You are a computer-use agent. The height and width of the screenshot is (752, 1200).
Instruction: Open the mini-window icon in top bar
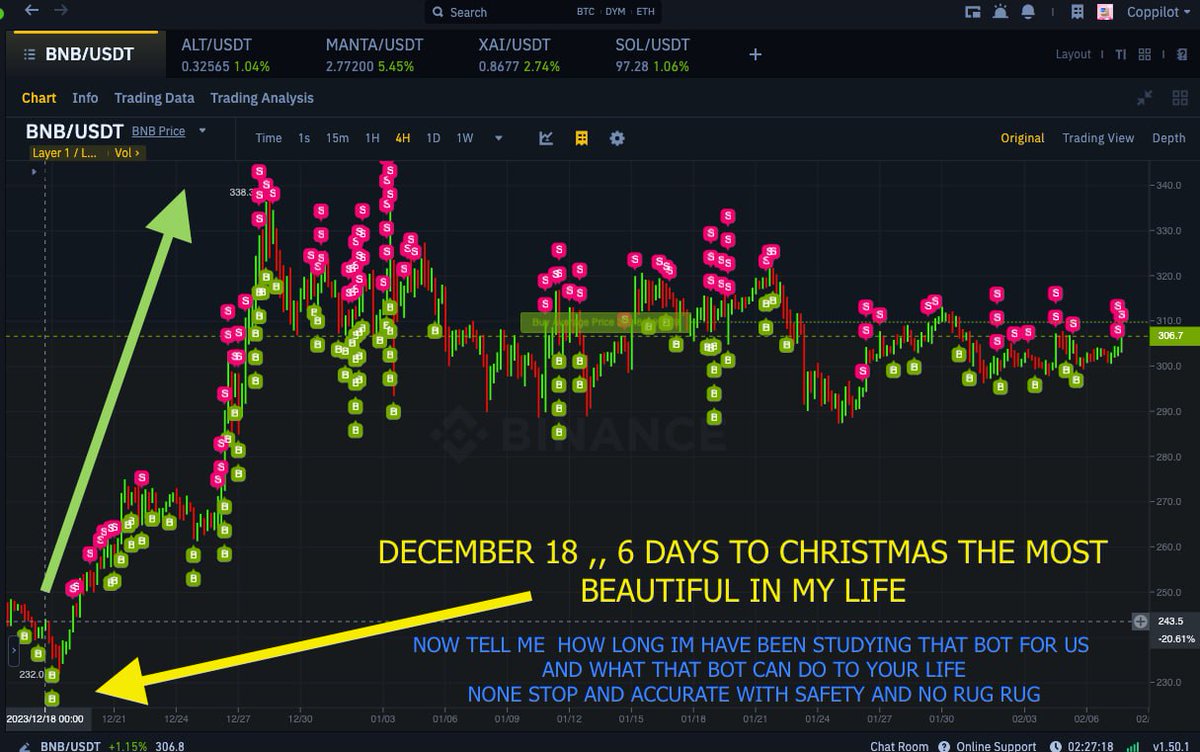pyautogui.click(x=972, y=12)
